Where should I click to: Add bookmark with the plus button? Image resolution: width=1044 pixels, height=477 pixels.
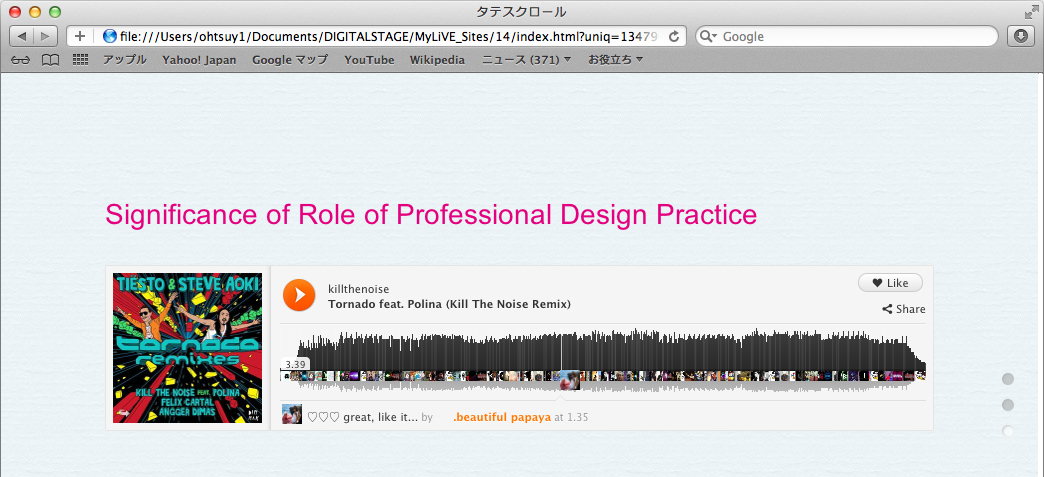click(x=79, y=36)
